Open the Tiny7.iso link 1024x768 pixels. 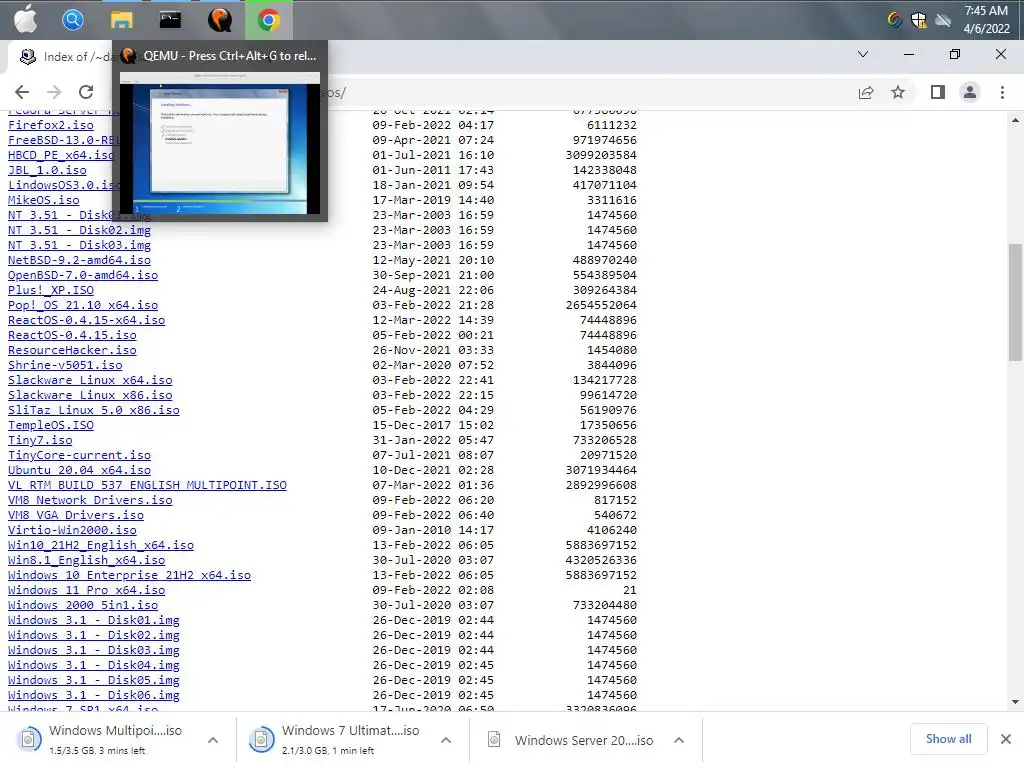(x=40, y=440)
